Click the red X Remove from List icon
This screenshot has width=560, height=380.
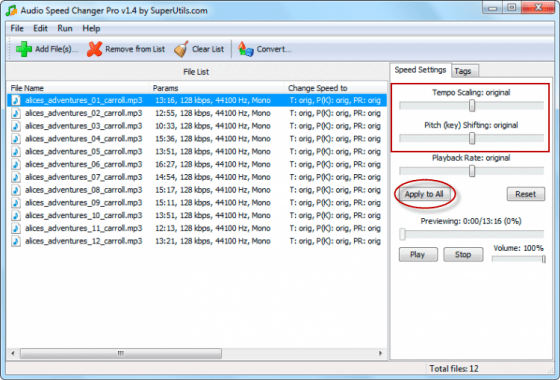tap(94, 49)
